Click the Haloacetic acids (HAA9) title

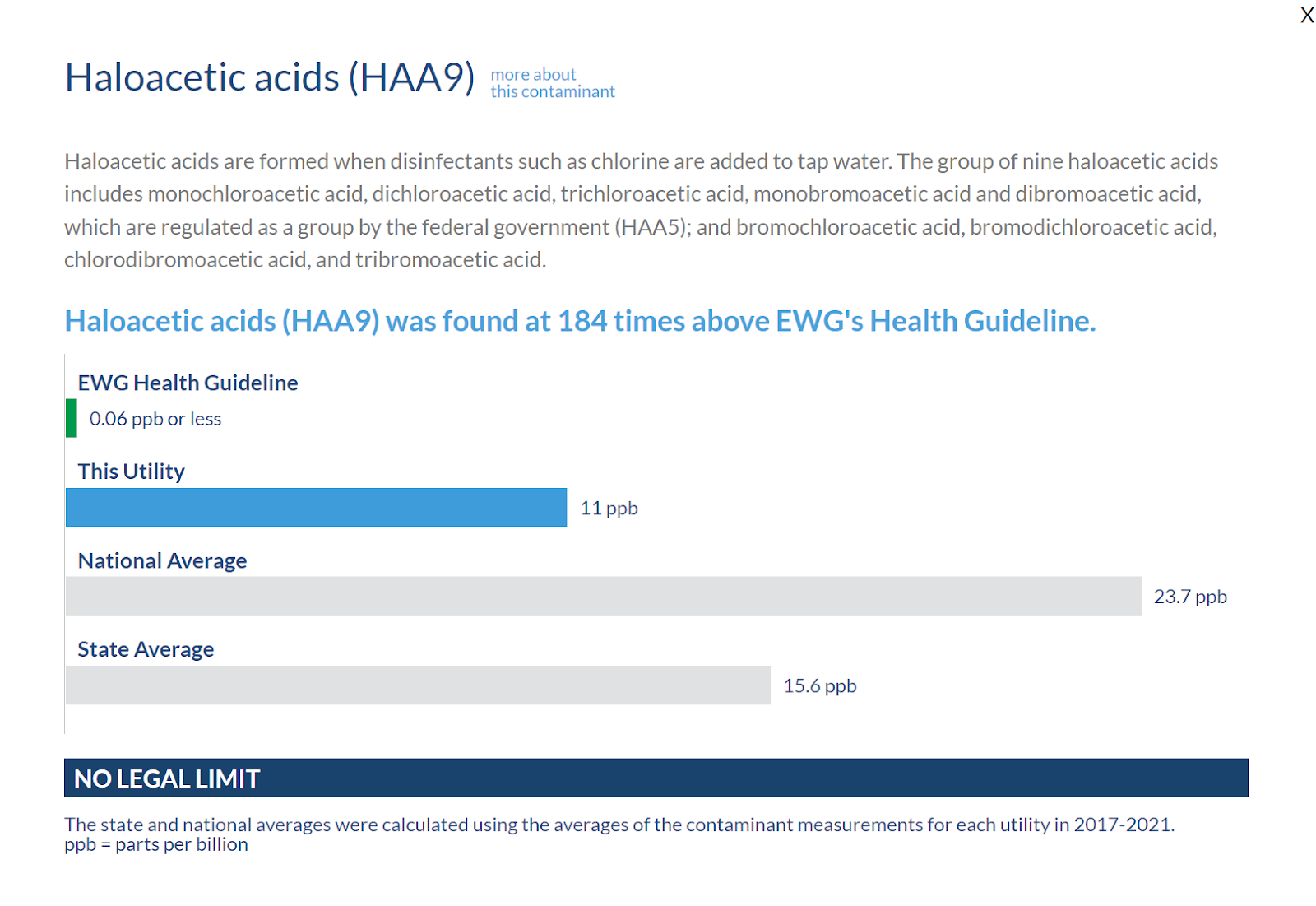click(x=270, y=78)
